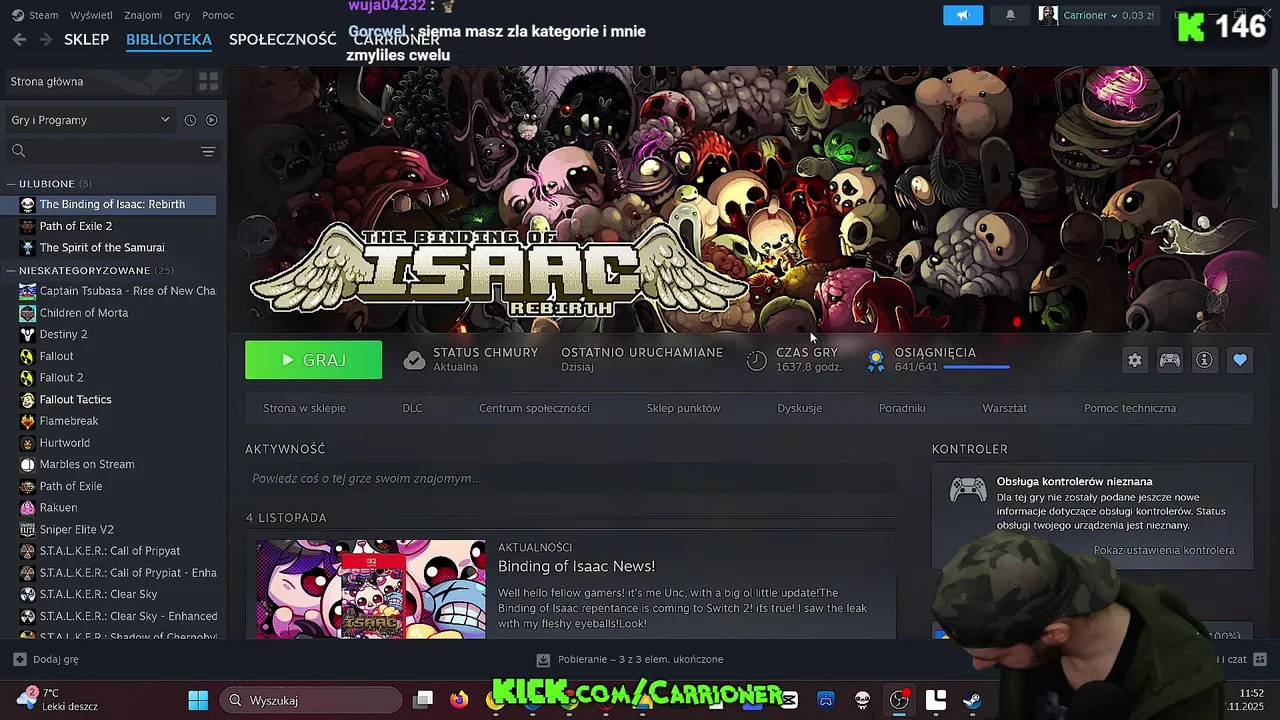1280x720 pixels.
Task: Show game info icon
Action: (1204, 360)
